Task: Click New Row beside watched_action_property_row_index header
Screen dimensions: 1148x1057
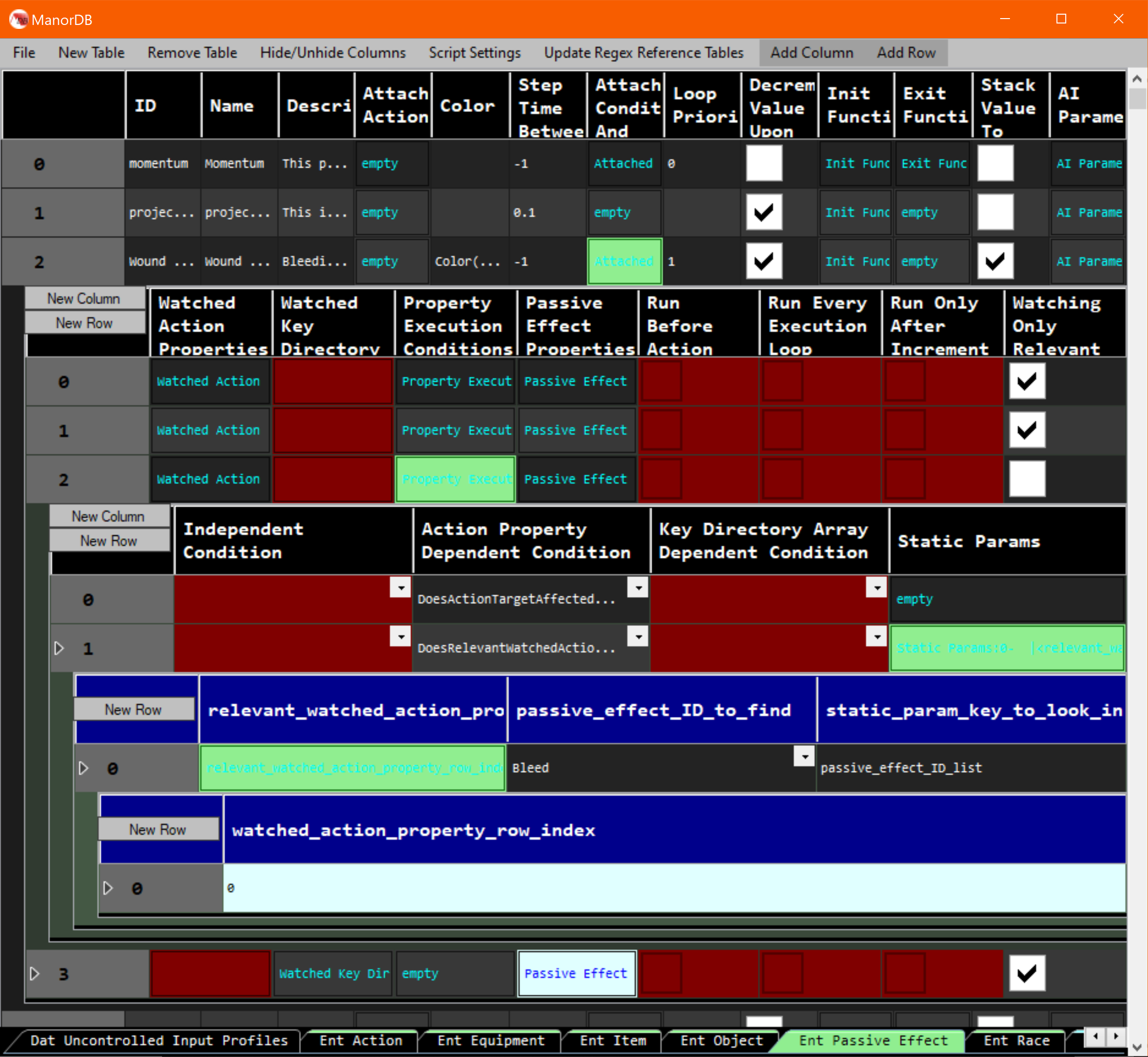Action: coord(158,829)
